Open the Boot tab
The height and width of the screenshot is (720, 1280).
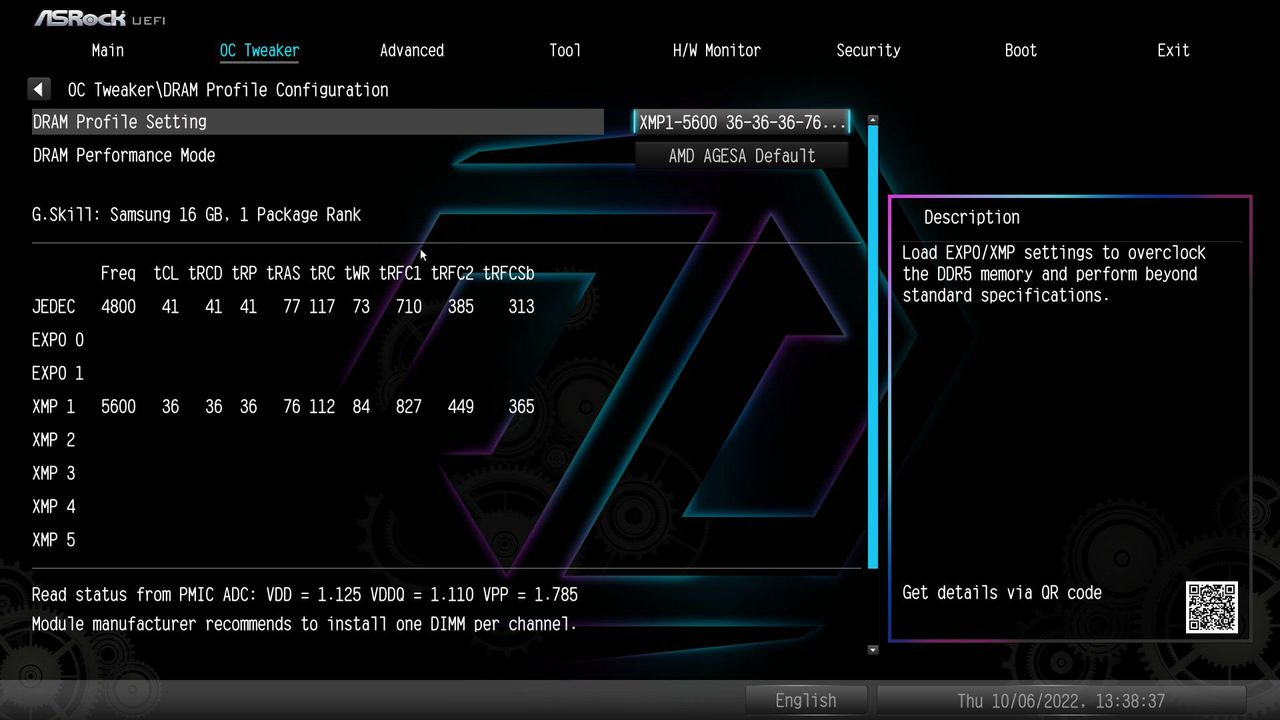pos(1021,50)
